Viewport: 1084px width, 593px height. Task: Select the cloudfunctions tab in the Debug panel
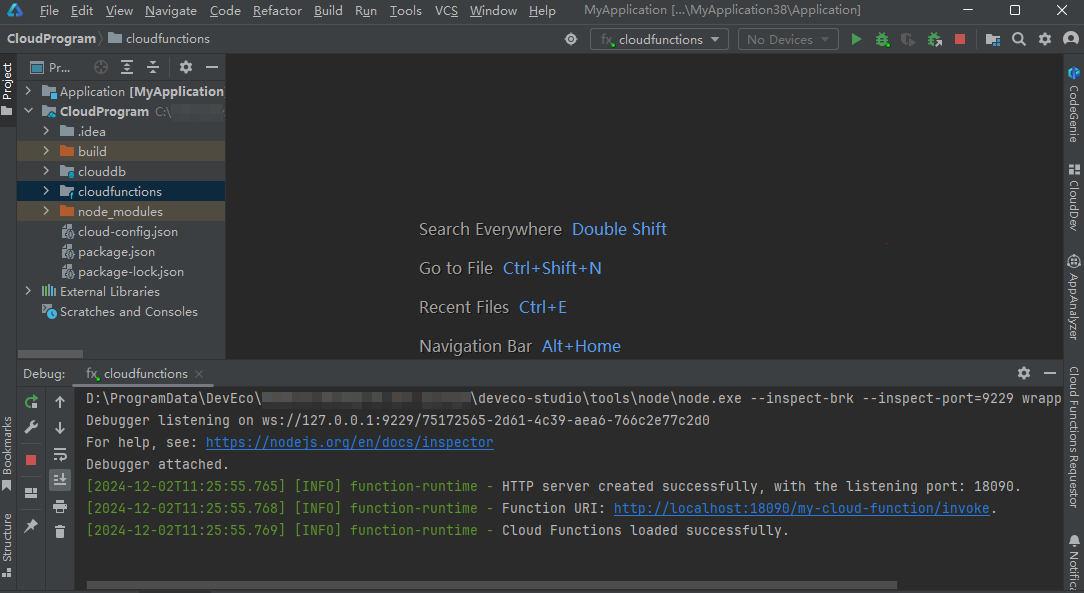pos(145,373)
